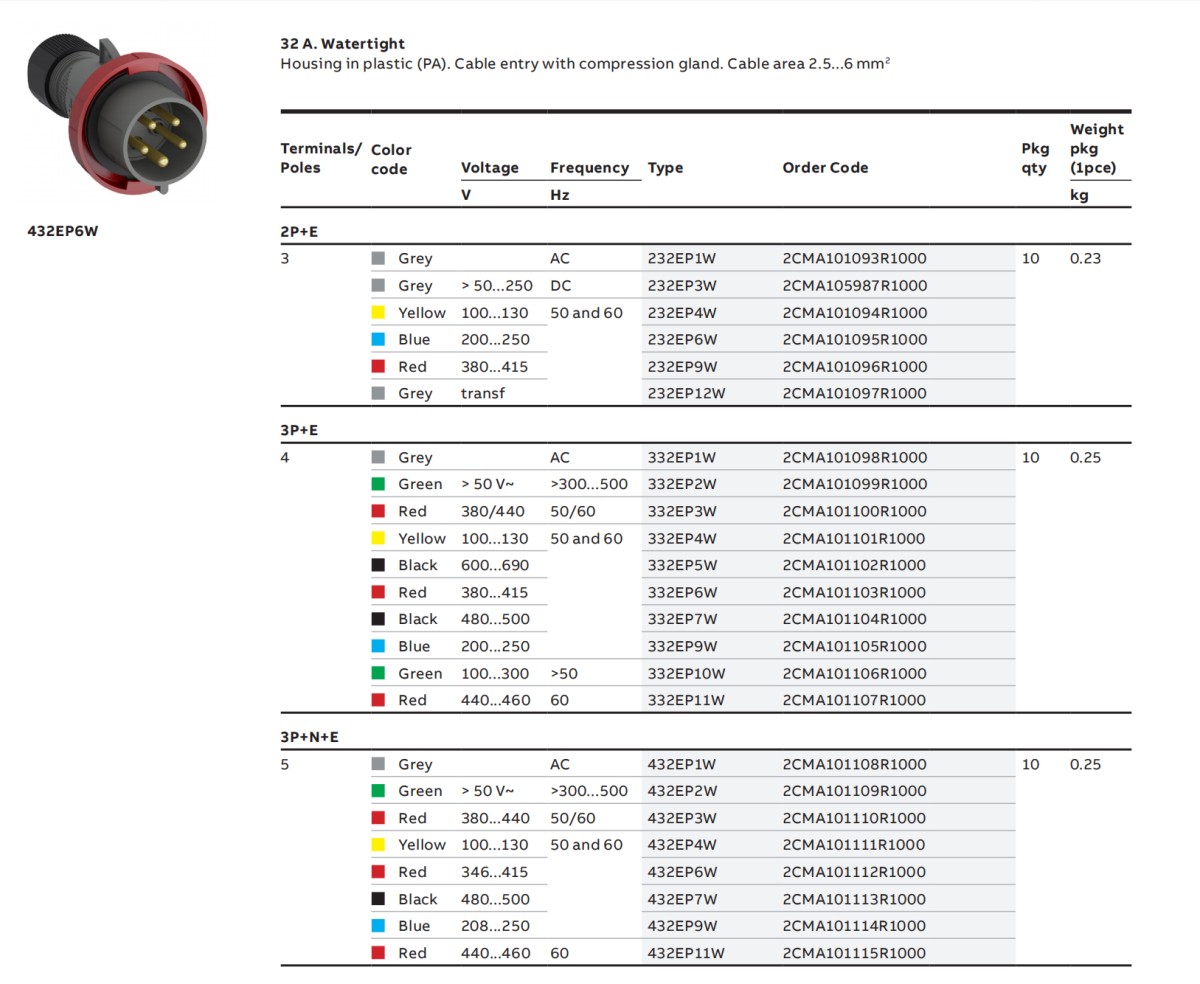Select the "32 A. Watertight" heading
Image resolution: width=1200 pixels, height=984 pixels.
click(x=343, y=44)
